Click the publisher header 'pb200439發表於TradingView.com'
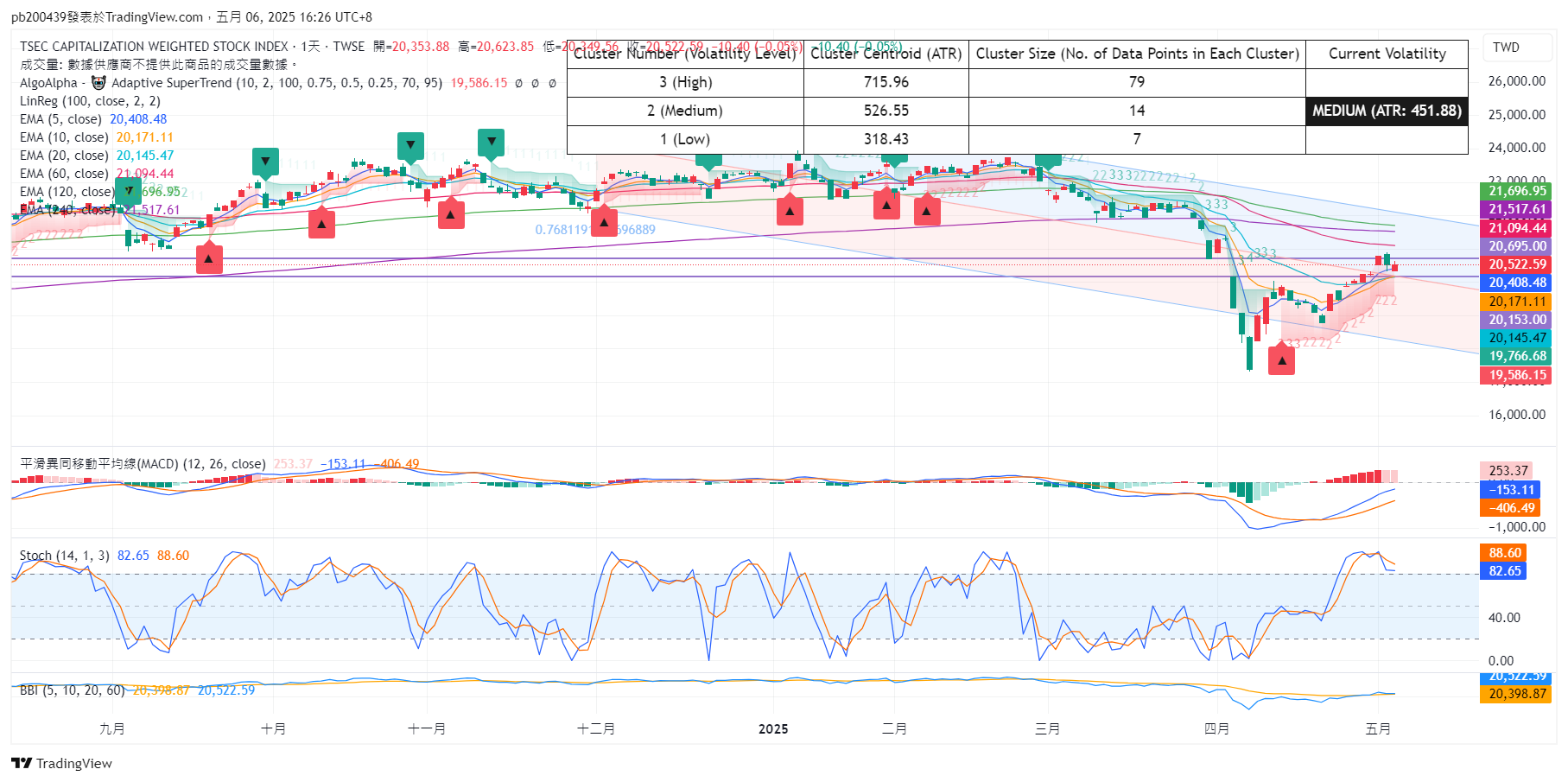Screen dimensions: 1568x782 (107, 17)
